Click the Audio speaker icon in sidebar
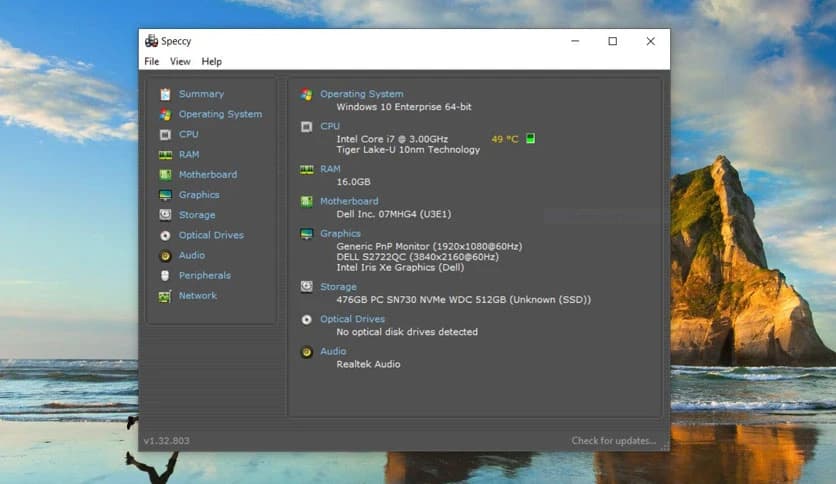Image resolution: width=836 pixels, height=484 pixels. (165, 256)
